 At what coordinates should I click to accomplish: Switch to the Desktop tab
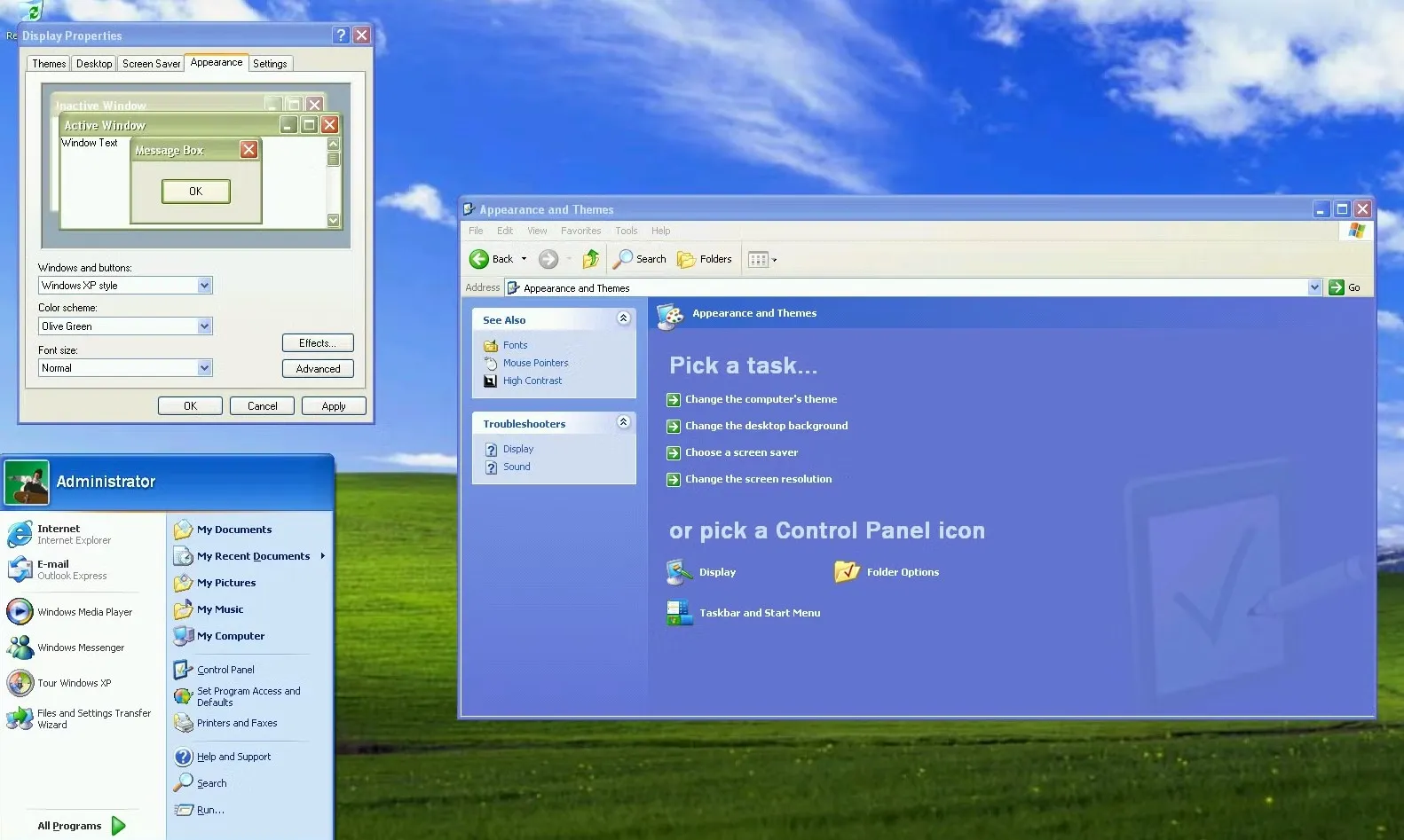(x=94, y=64)
